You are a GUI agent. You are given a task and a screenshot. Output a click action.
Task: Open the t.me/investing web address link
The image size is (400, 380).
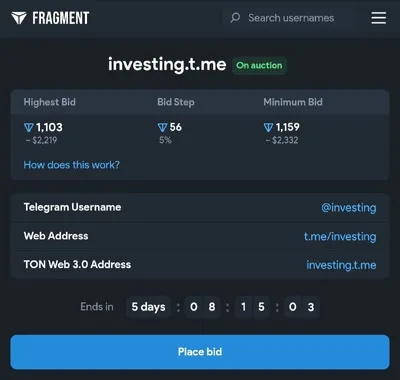point(340,236)
